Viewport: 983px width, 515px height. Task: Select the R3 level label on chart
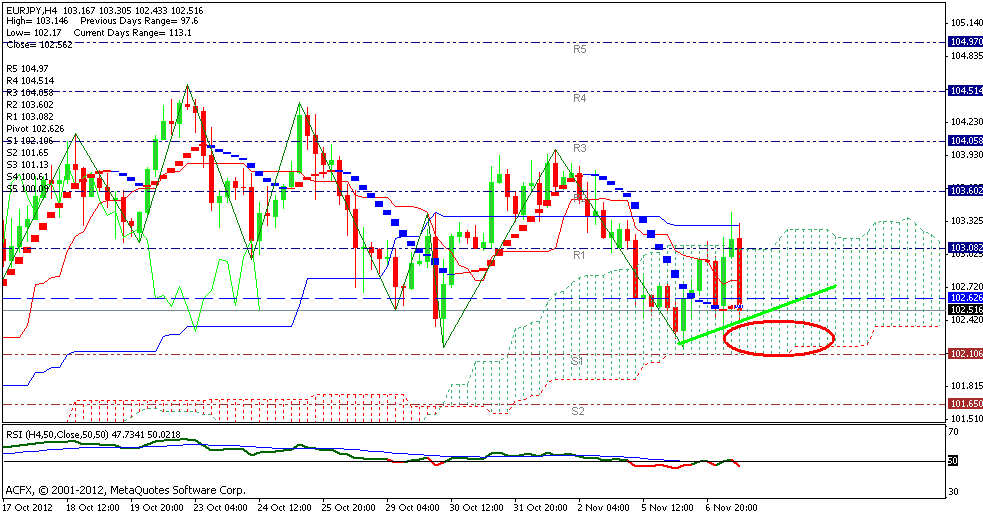[578, 148]
